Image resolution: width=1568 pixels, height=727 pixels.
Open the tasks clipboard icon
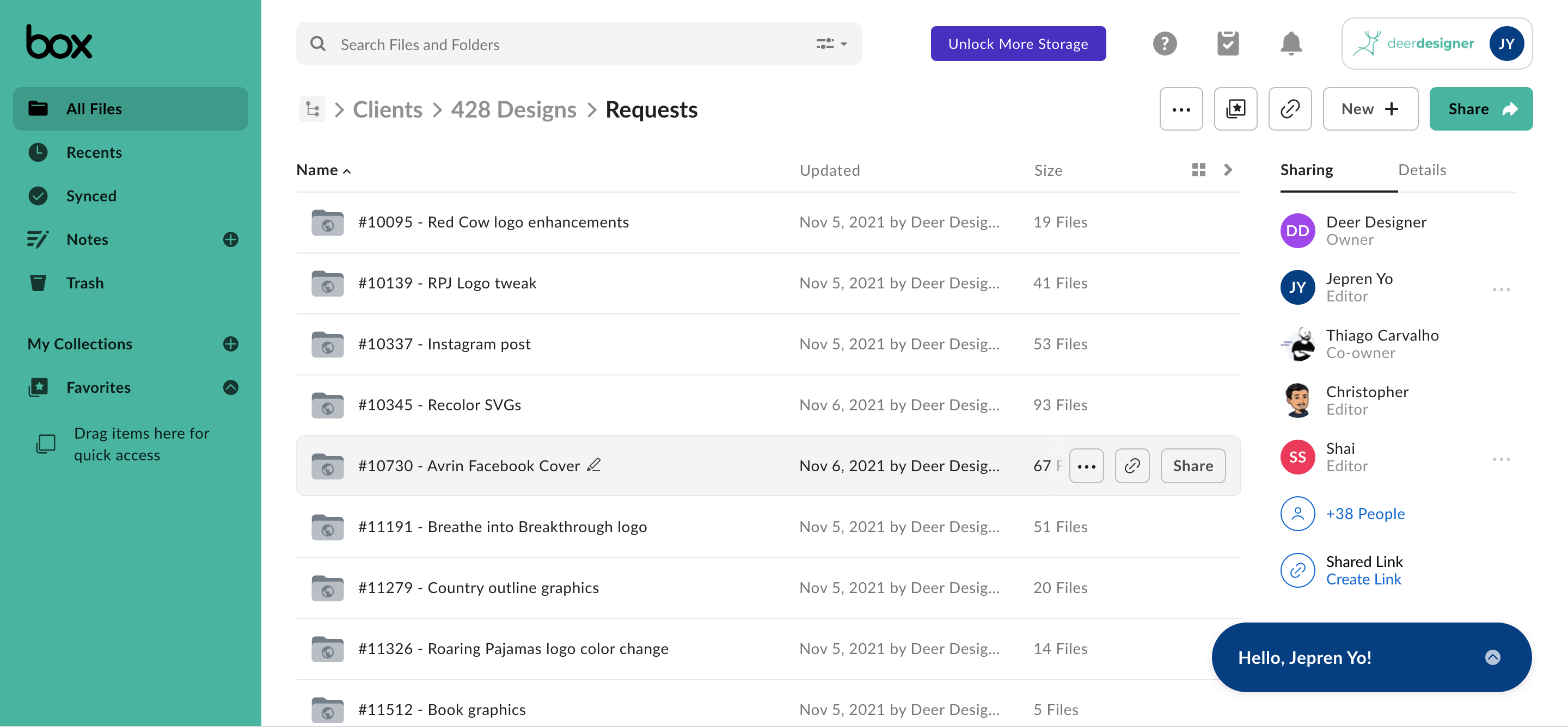coord(1227,44)
